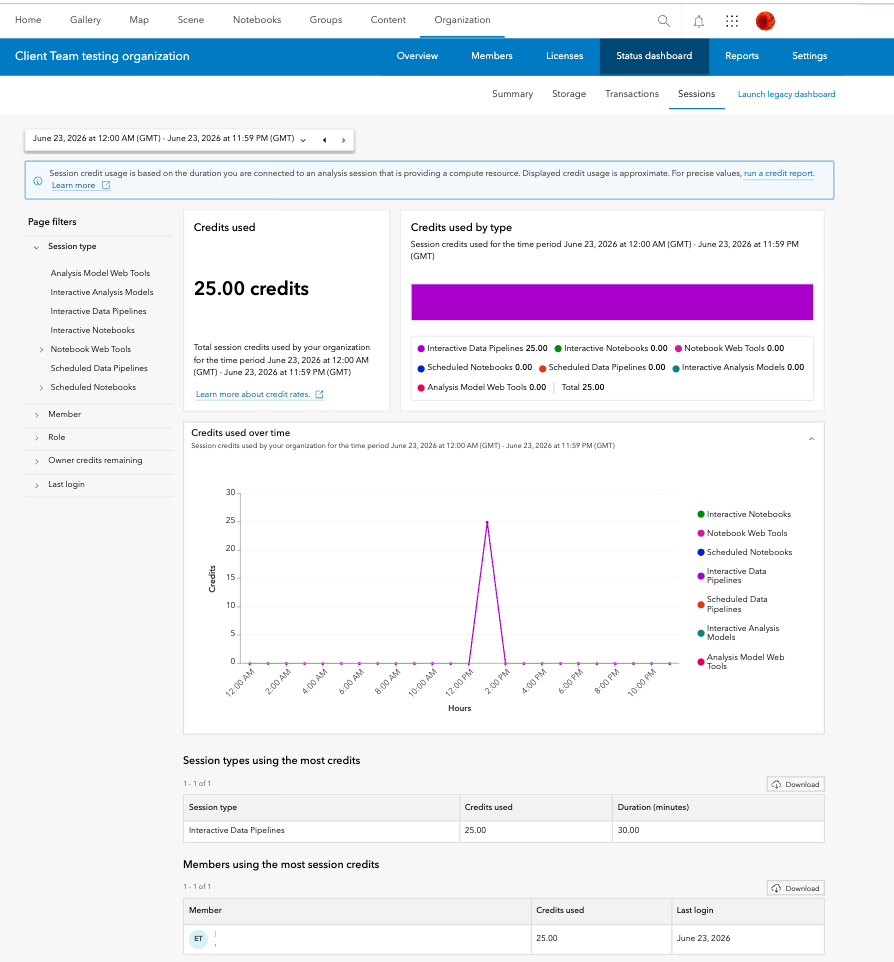Screen dimensions: 894x962
Task: Open the app launcher grid
Action: pyautogui.click(x=731, y=21)
